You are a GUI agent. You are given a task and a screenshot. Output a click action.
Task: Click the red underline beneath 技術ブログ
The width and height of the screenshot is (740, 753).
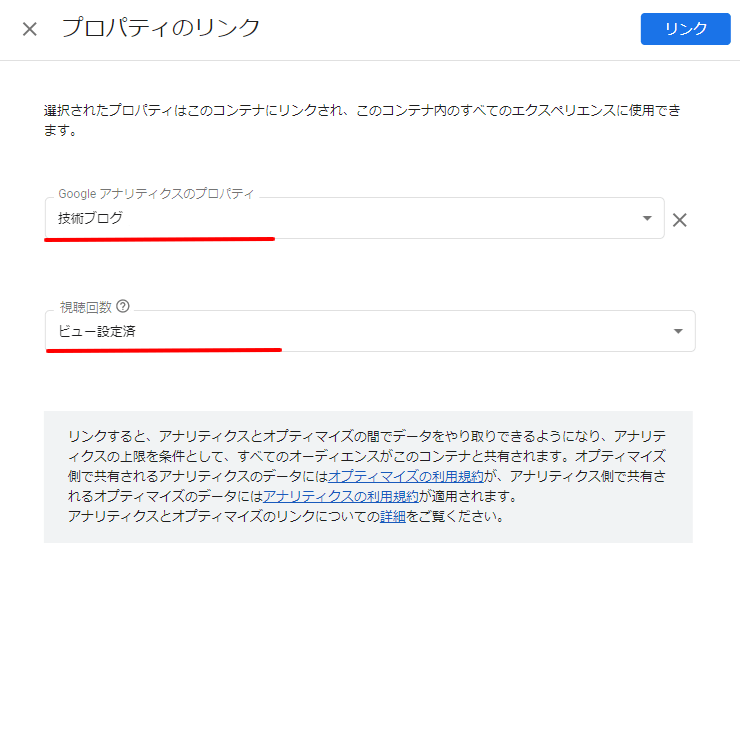coord(159,239)
